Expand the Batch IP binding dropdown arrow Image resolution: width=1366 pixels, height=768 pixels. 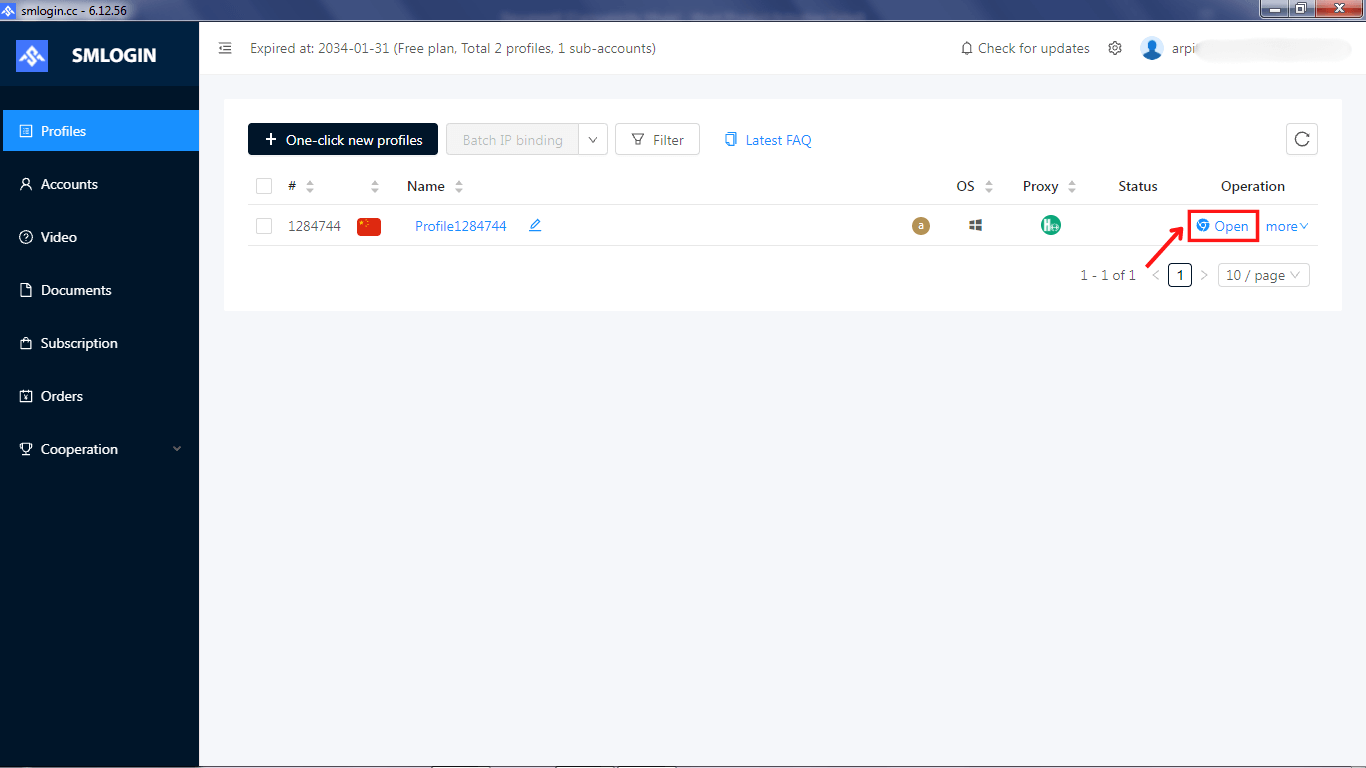594,140
